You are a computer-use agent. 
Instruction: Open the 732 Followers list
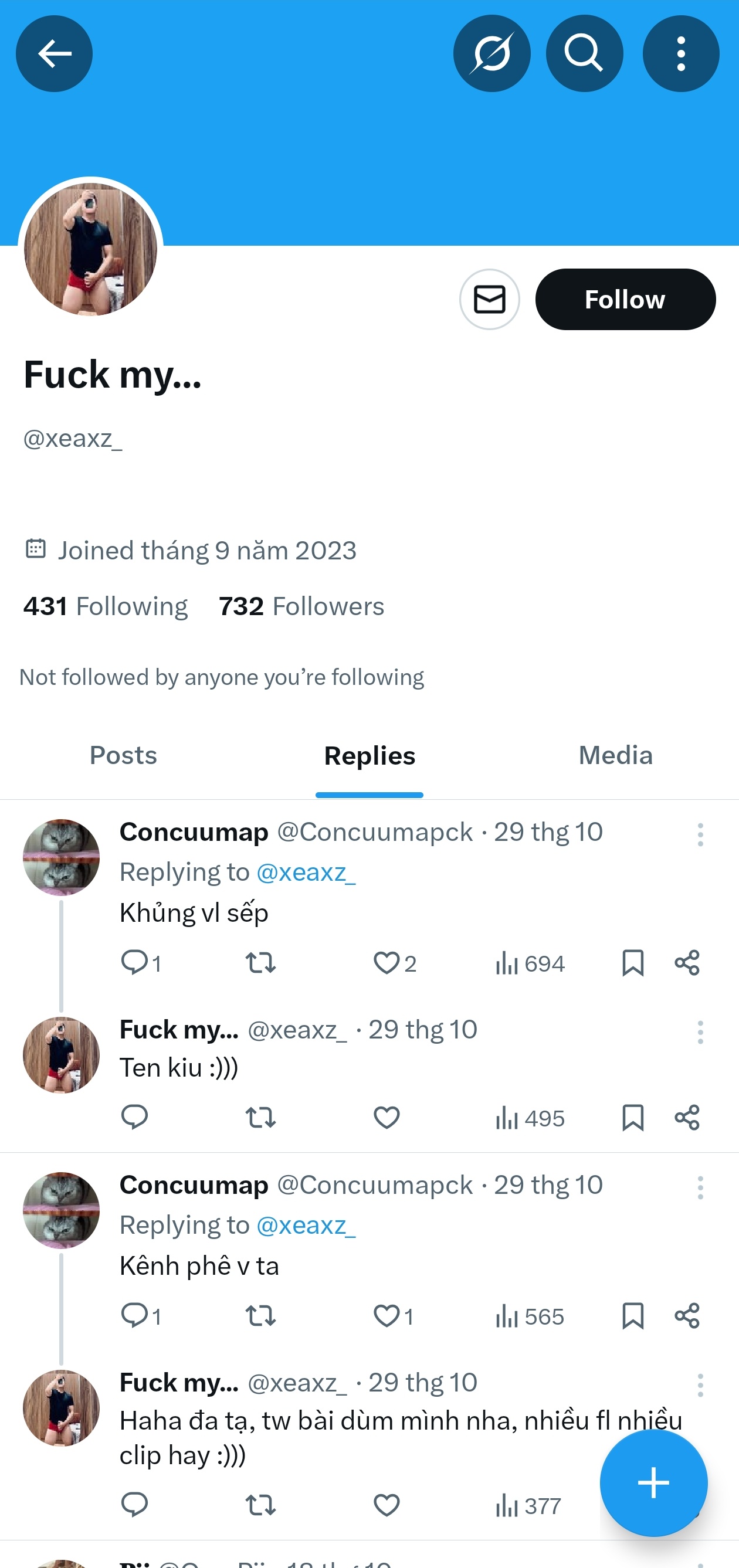(300, 606)
